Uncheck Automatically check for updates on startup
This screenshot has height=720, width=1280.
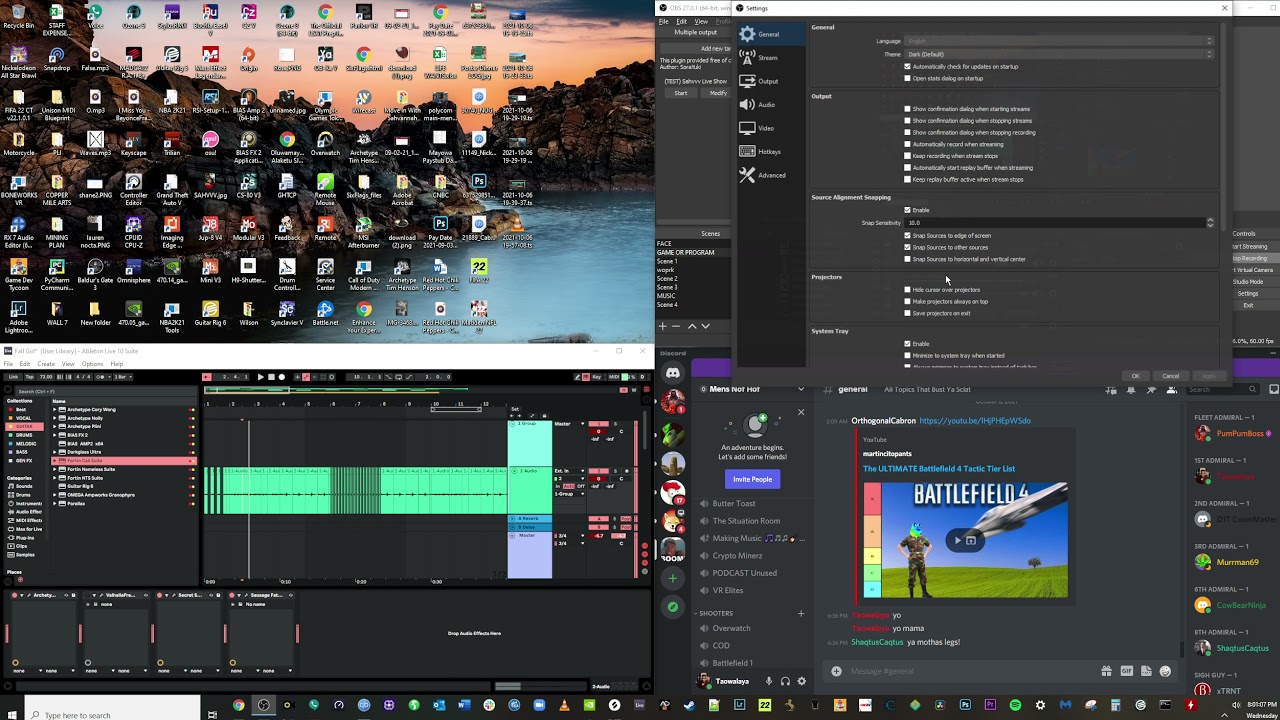coord(908,67)
